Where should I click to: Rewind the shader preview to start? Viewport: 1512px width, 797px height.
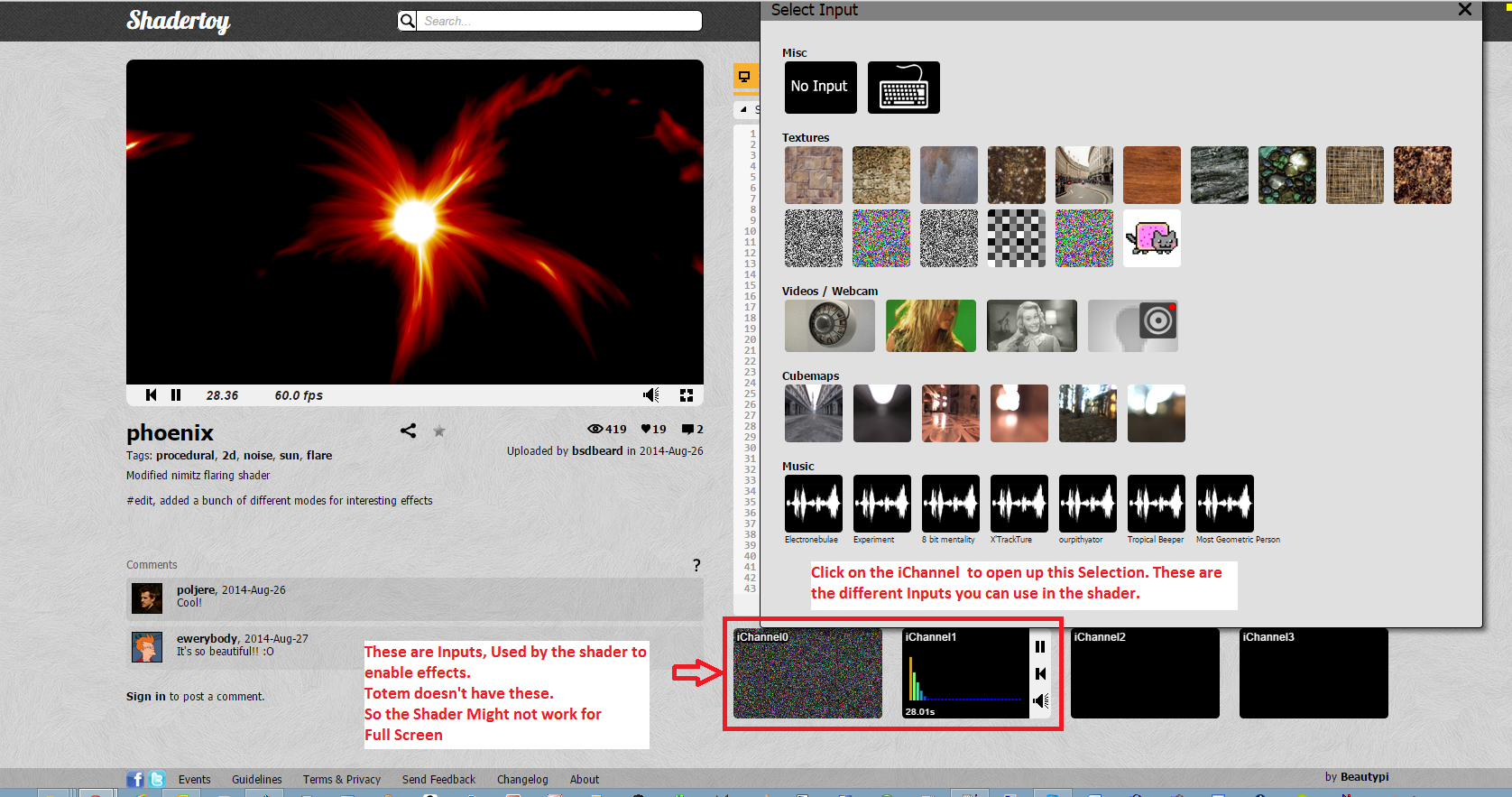151,395
